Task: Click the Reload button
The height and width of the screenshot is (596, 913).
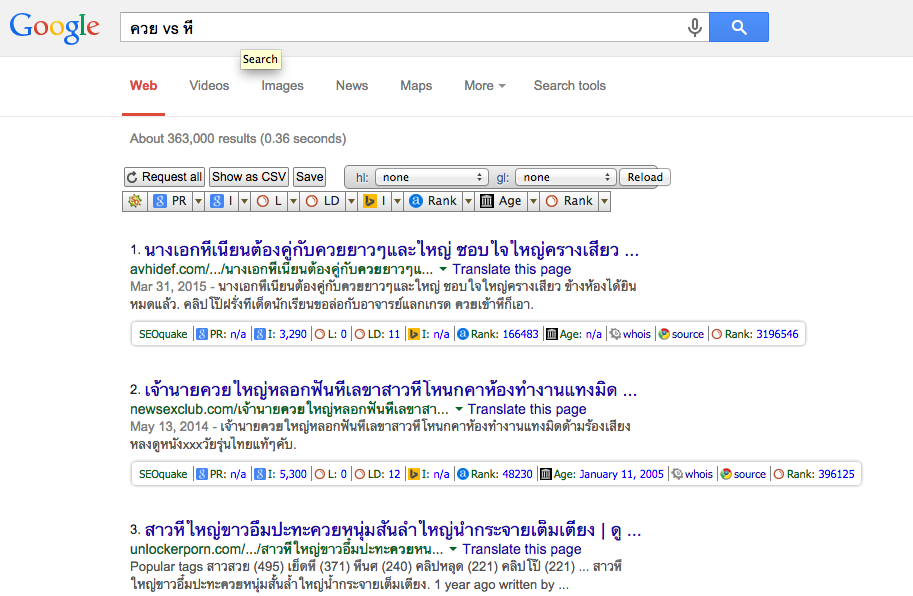Action: pos(645,177)
